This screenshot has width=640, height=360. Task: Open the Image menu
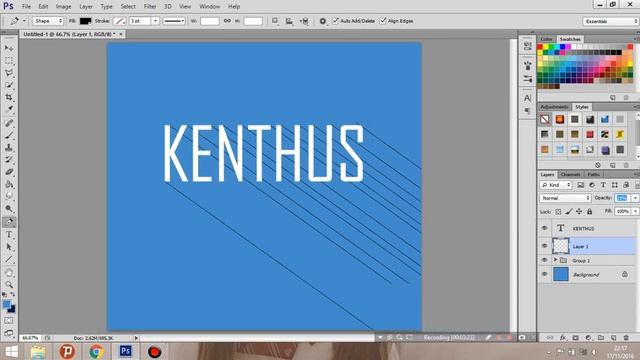63,7
